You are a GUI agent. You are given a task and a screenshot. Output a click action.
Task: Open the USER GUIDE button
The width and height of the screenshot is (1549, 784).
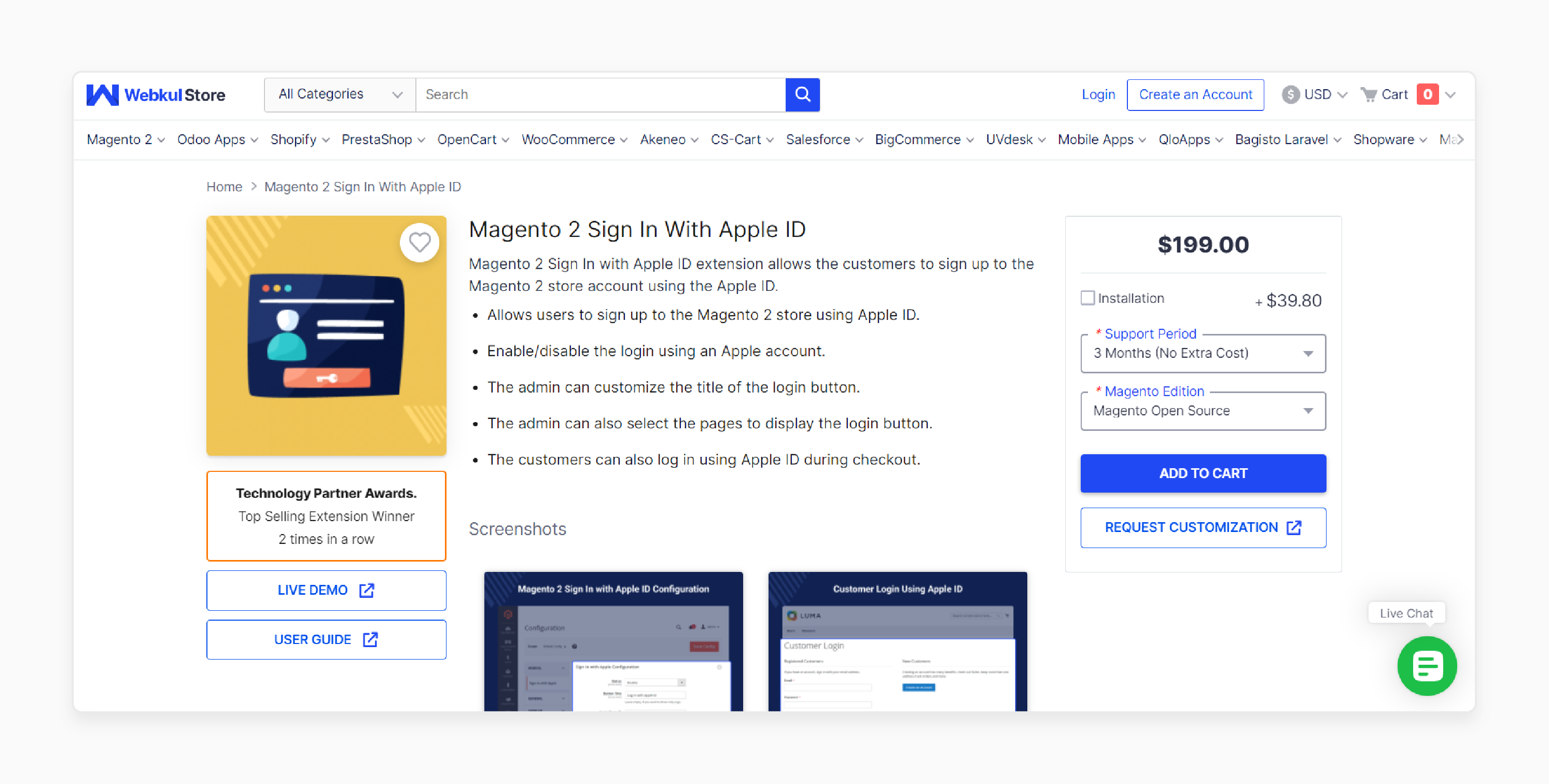(326, 640)
